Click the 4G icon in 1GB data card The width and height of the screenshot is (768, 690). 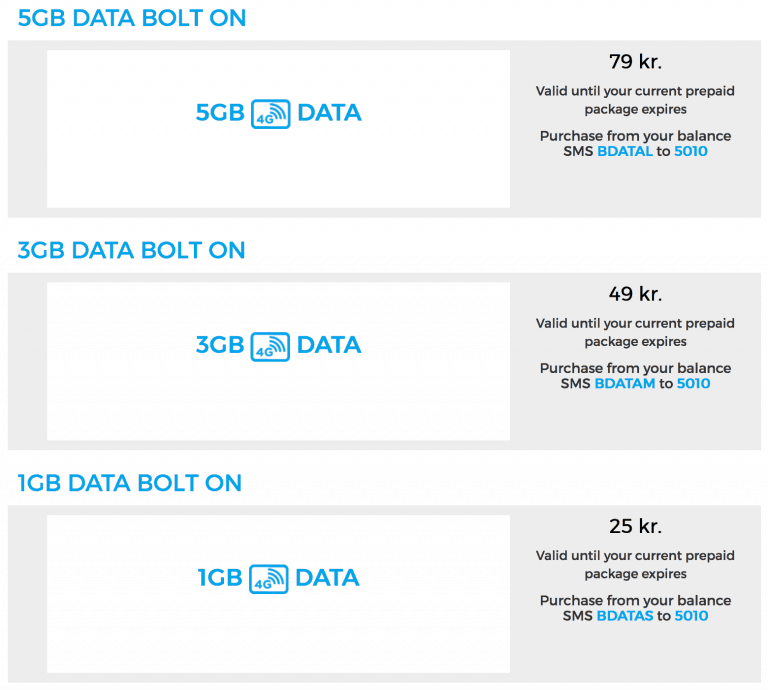tap(270, 579)
